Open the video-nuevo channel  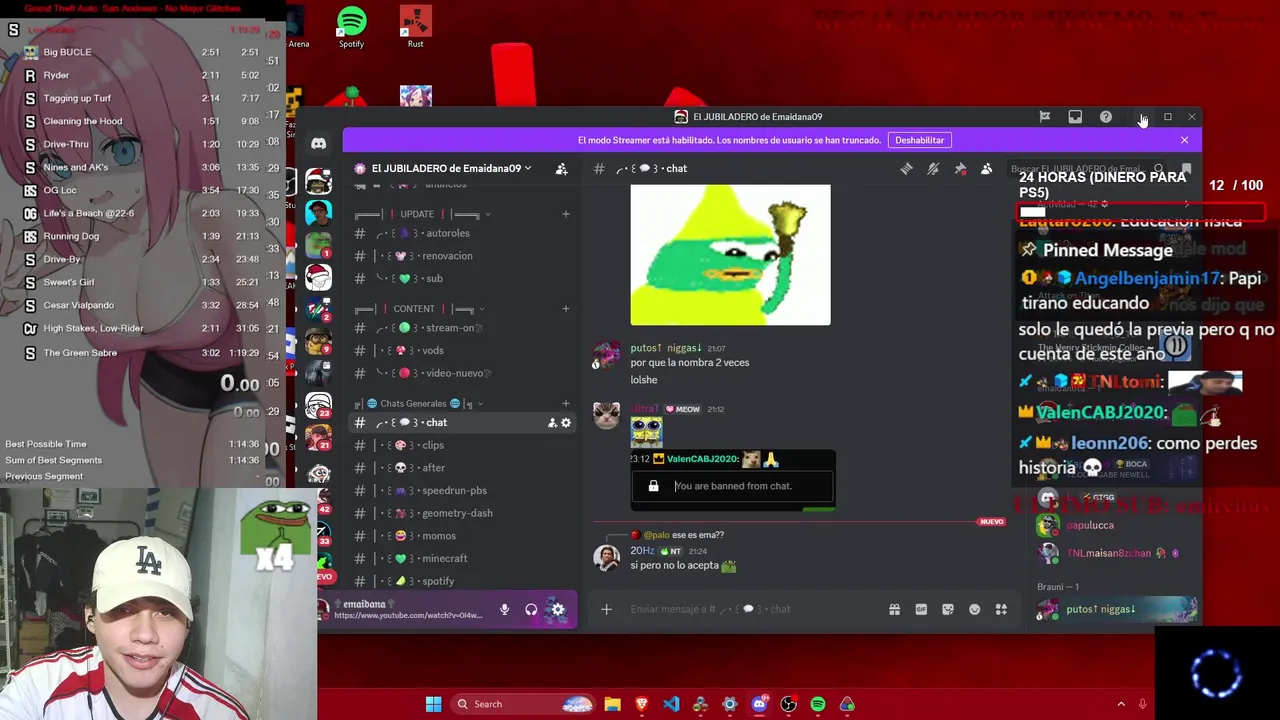[x=461, y=373]
